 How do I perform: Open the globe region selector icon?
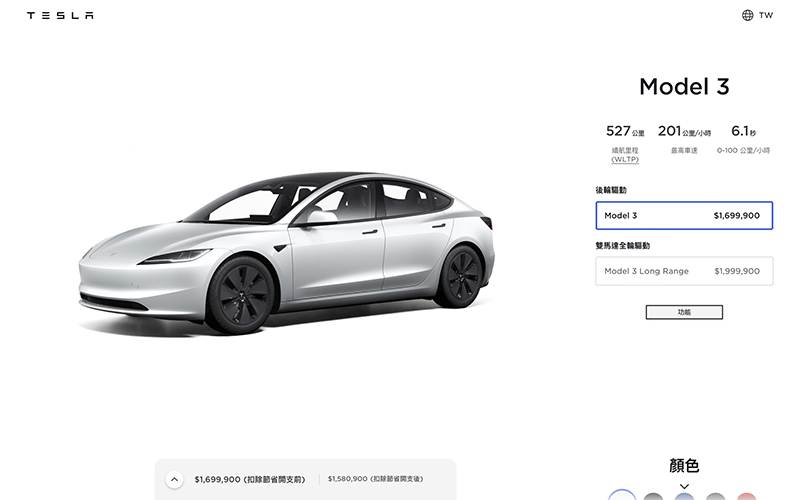(x=747, y=15)
